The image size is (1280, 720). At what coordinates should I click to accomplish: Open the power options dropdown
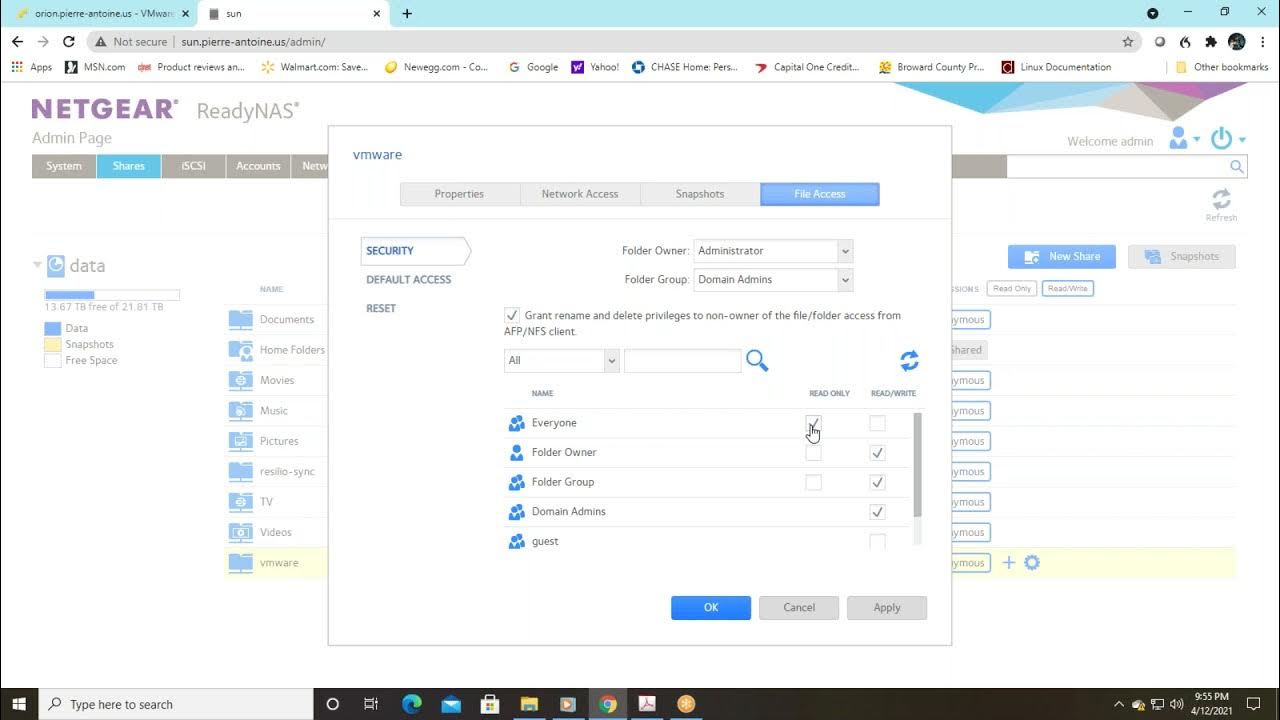(1228, 139)
